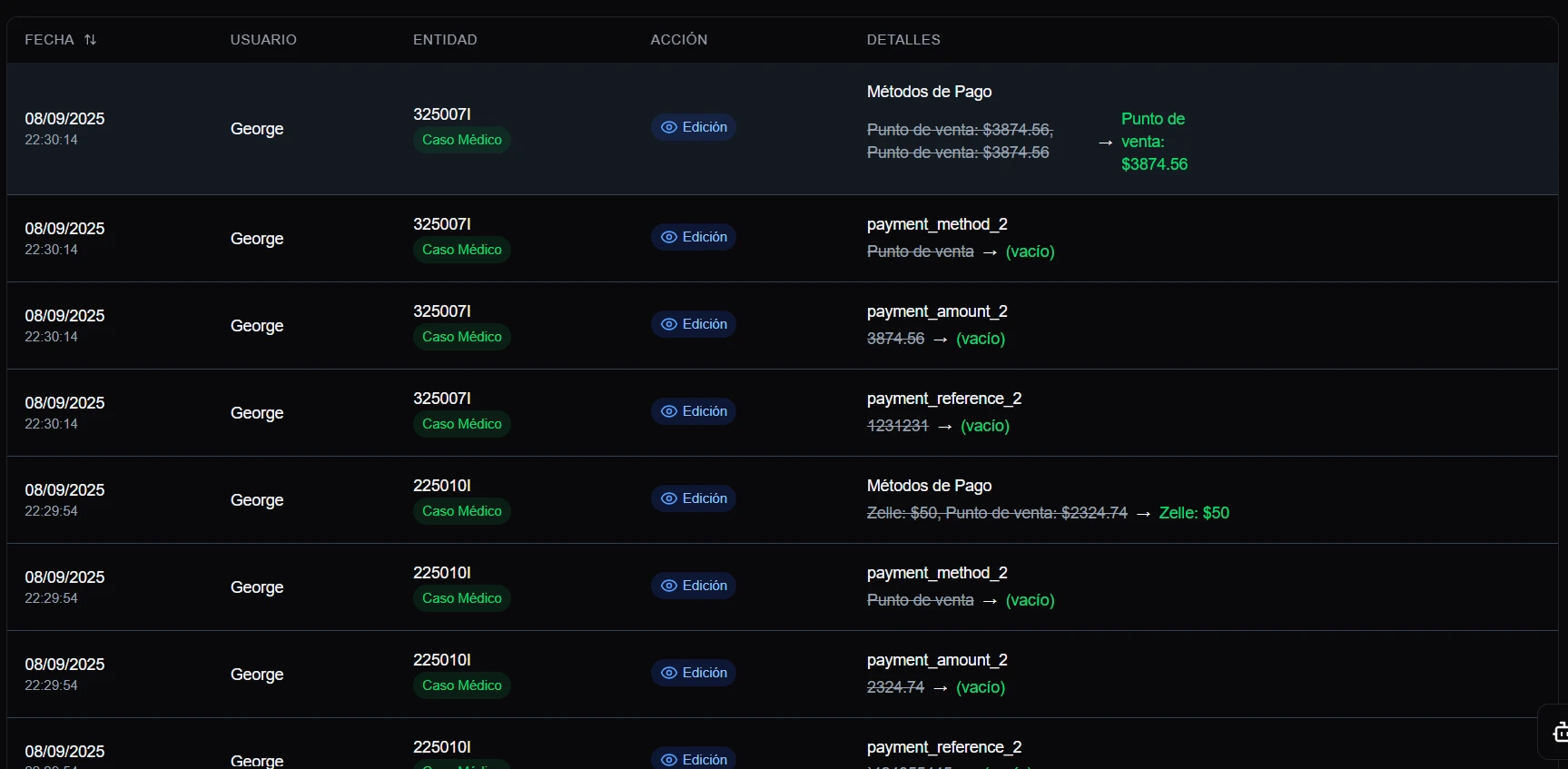1568x769 pixels.
Task: Click eye icon in 225010I payment_reference_2 row
Action: 669,760
